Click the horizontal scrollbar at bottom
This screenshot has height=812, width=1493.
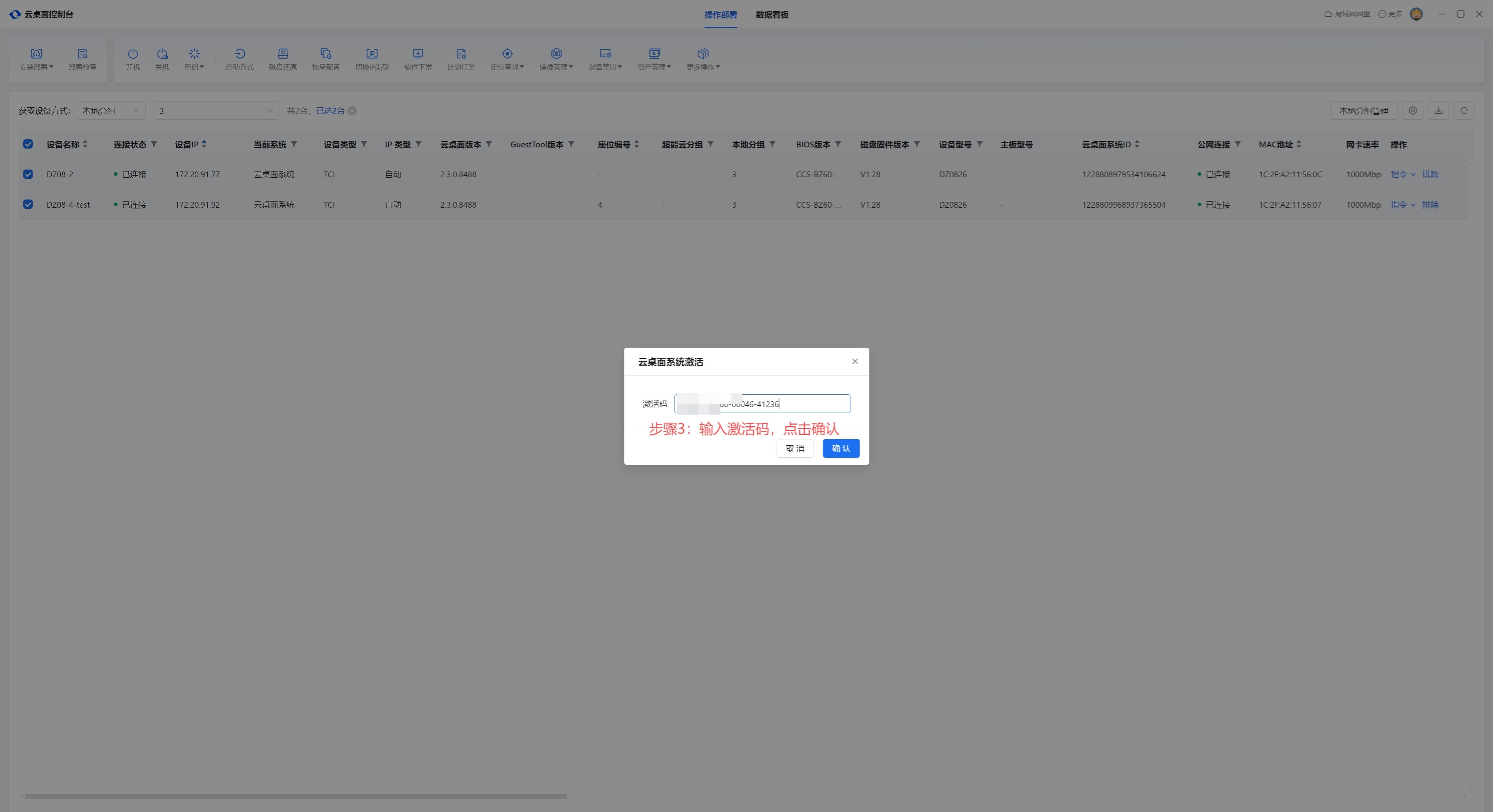click(296, 796)
